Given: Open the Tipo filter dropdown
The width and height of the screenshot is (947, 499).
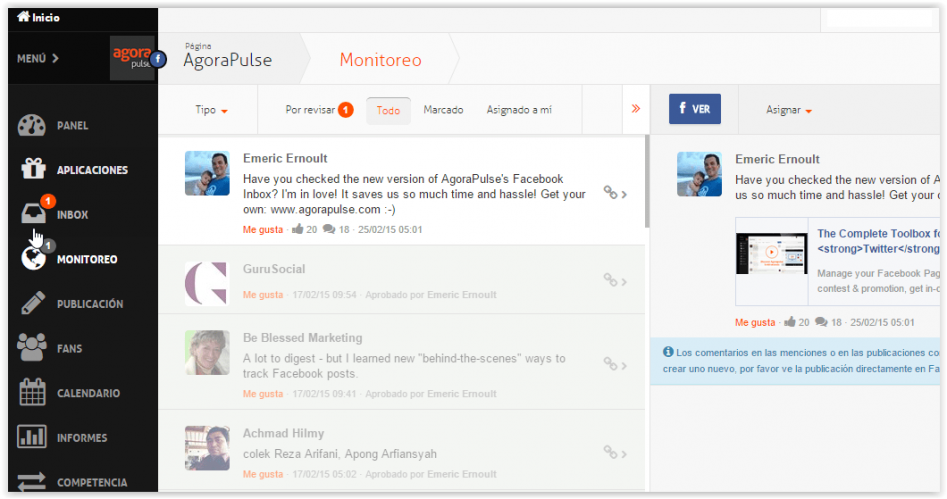Looking at the screenshot, I should tap(211, 110).
